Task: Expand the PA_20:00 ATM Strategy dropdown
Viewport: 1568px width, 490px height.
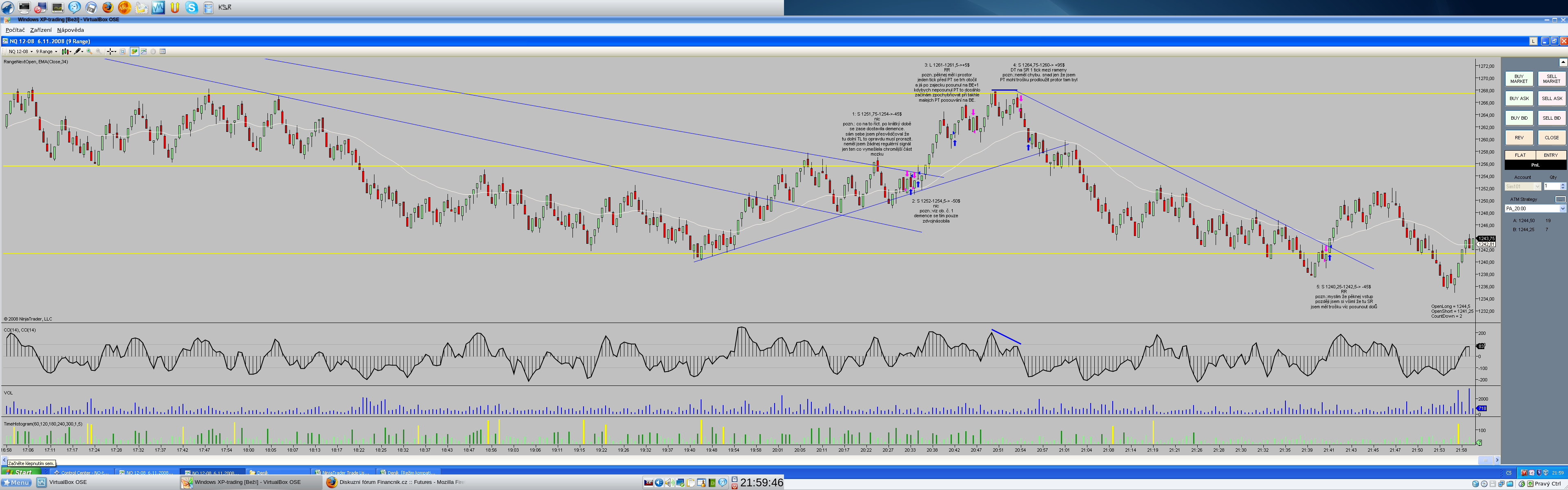Action: coord(1562,208)
